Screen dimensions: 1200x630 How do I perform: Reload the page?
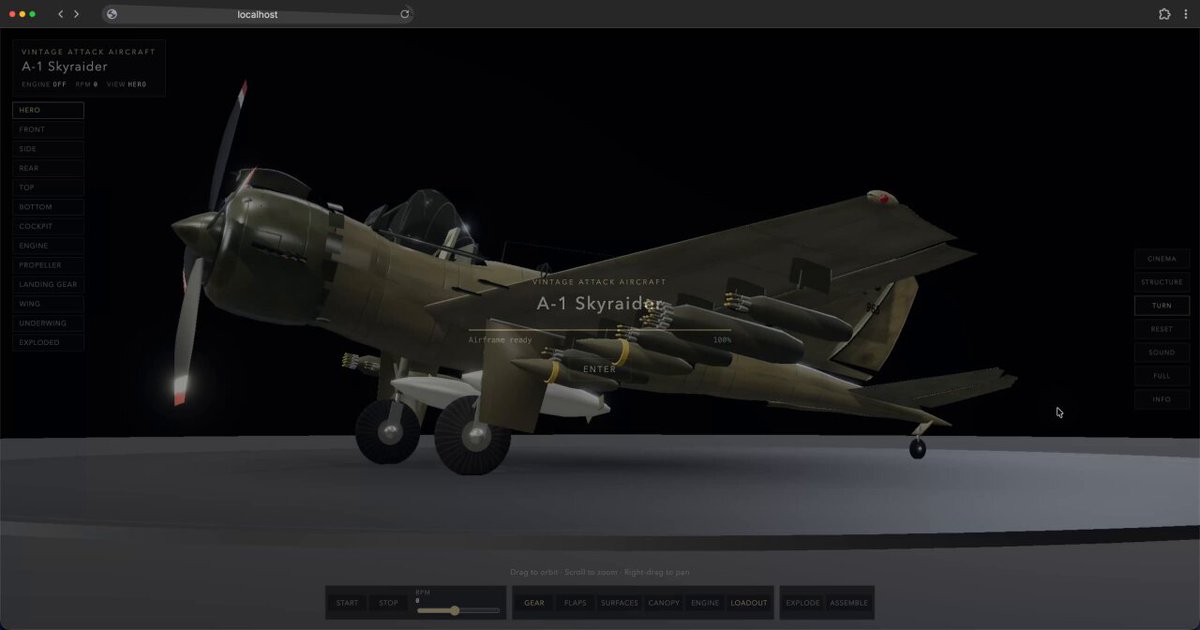click(404, 14)
